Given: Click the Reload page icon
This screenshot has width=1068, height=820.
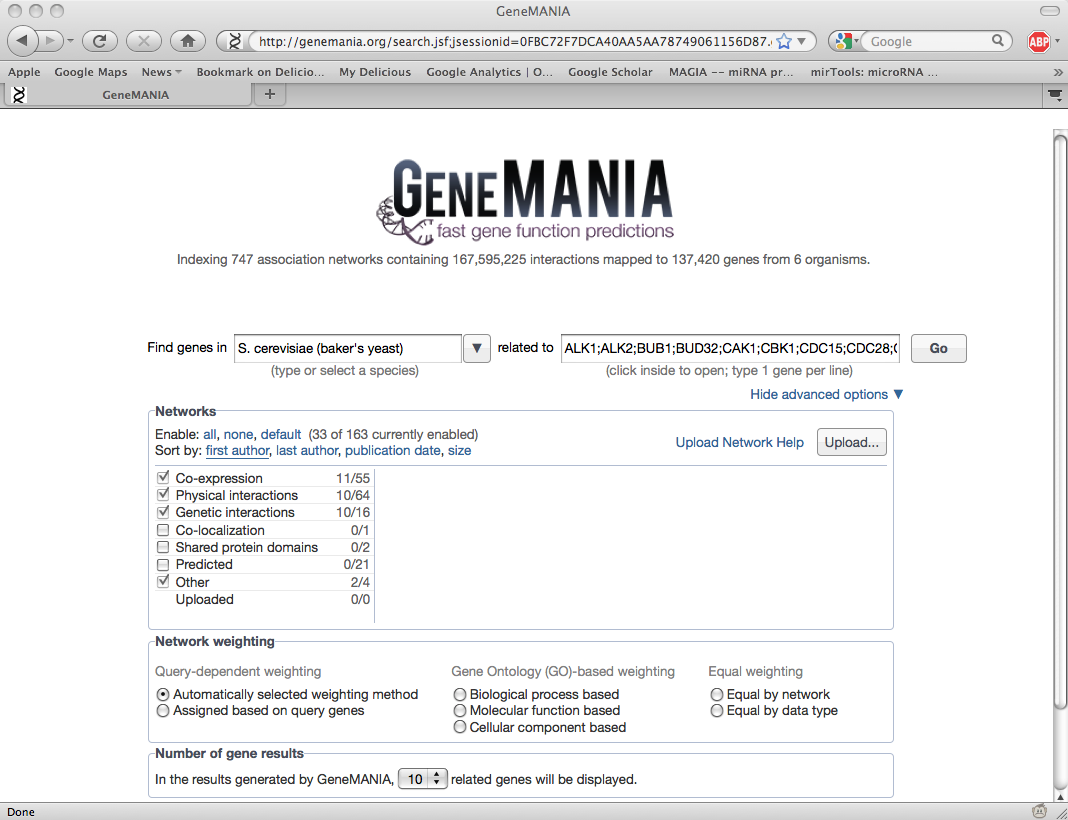Looking at the screenshot, I should (100, 41).
